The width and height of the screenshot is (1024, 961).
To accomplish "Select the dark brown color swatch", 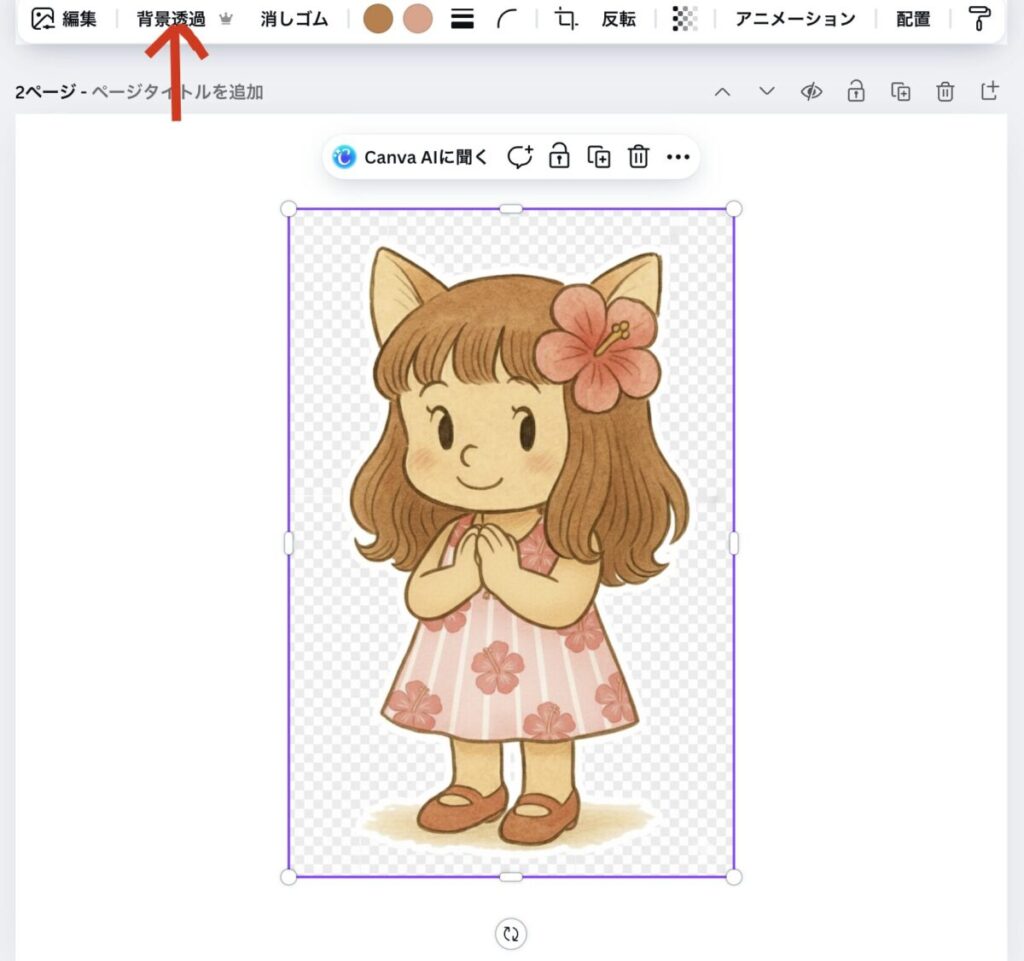I will (378, 19).
